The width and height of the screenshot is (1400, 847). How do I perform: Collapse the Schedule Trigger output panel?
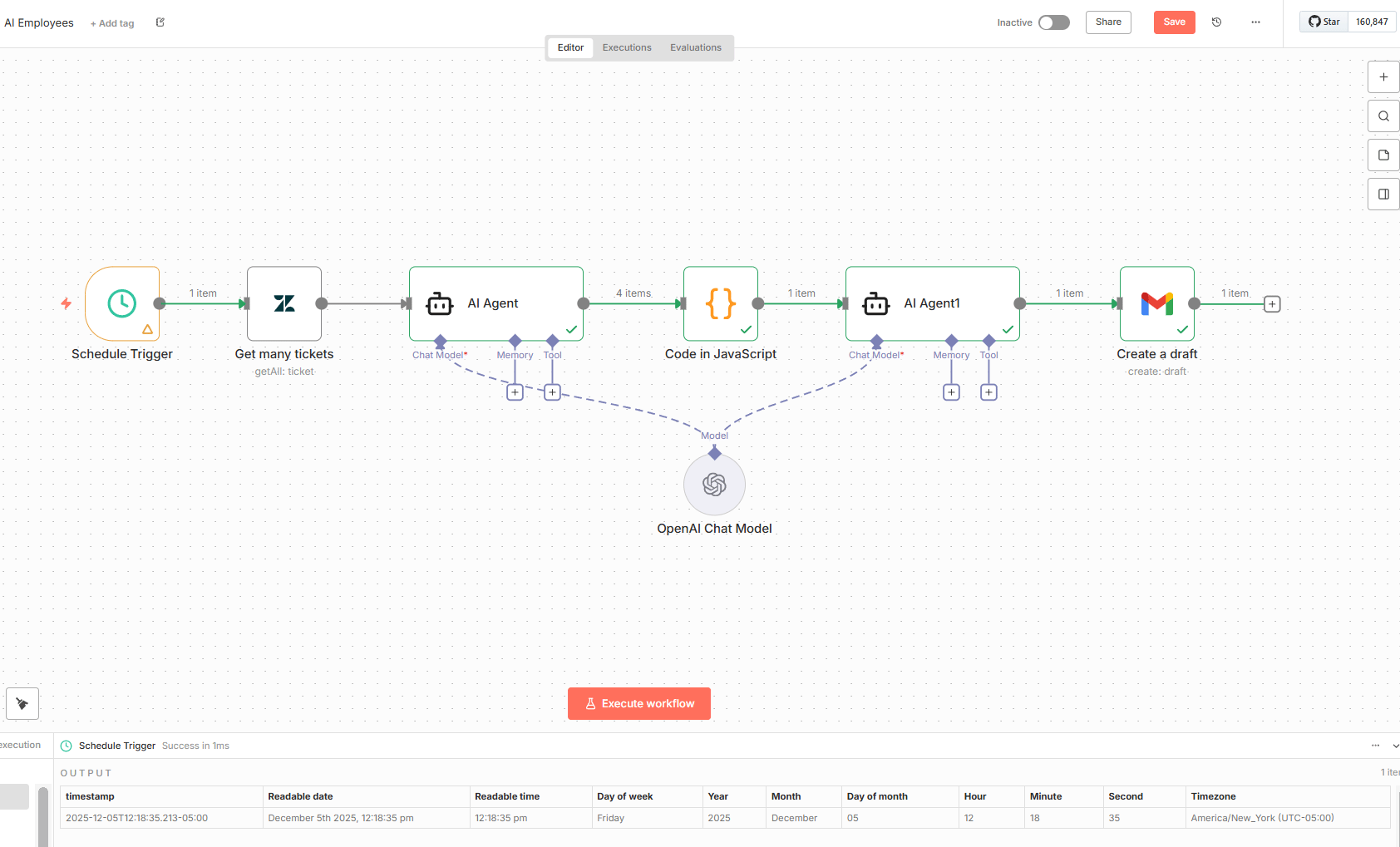pos(1394,746)
